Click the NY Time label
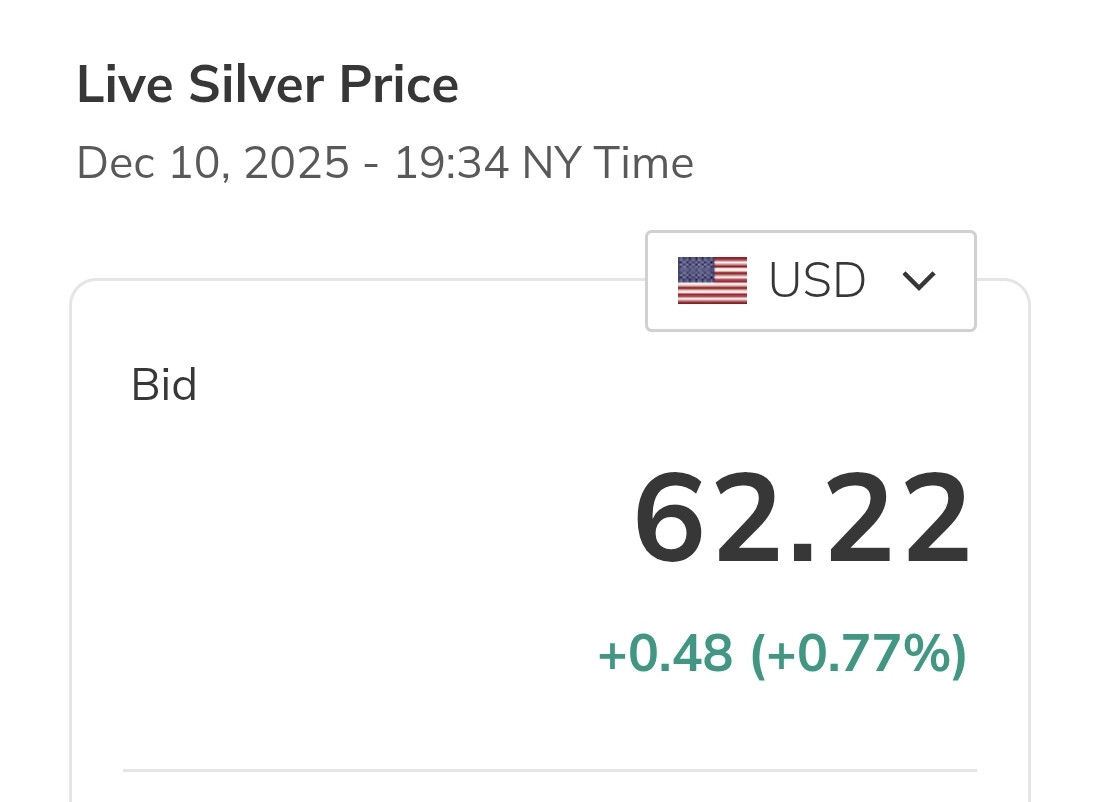This screenshot has height=802, width=1100. point(608,163)
